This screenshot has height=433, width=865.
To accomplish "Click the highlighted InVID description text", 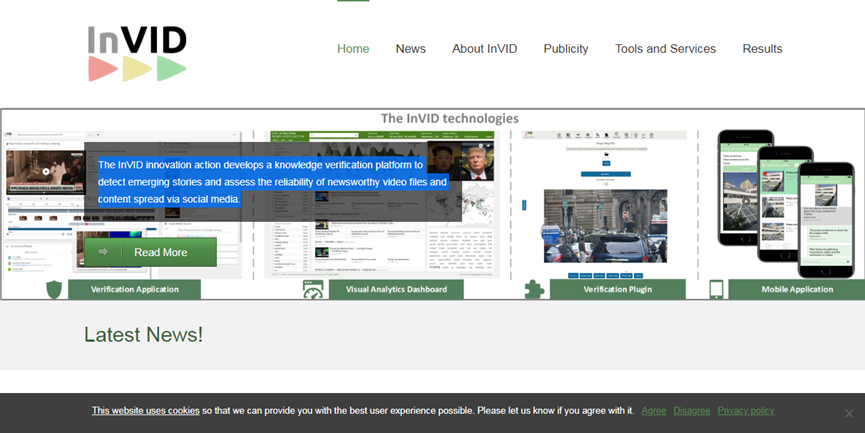I will pos(273,181).
